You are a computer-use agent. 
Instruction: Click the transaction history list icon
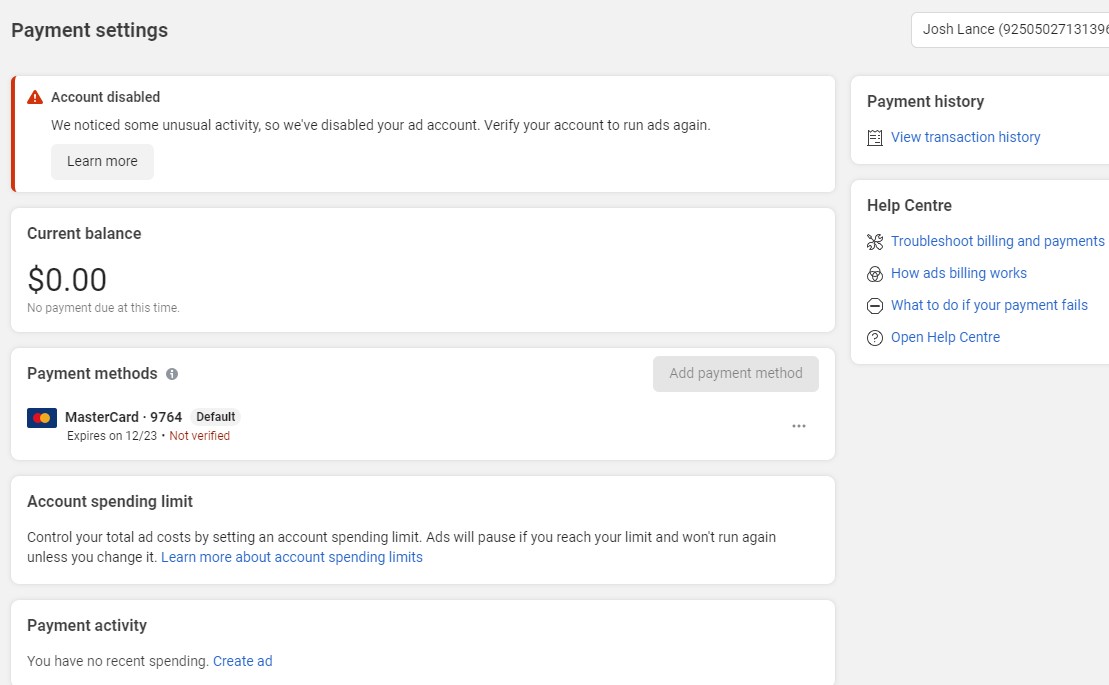pos(875,138)
